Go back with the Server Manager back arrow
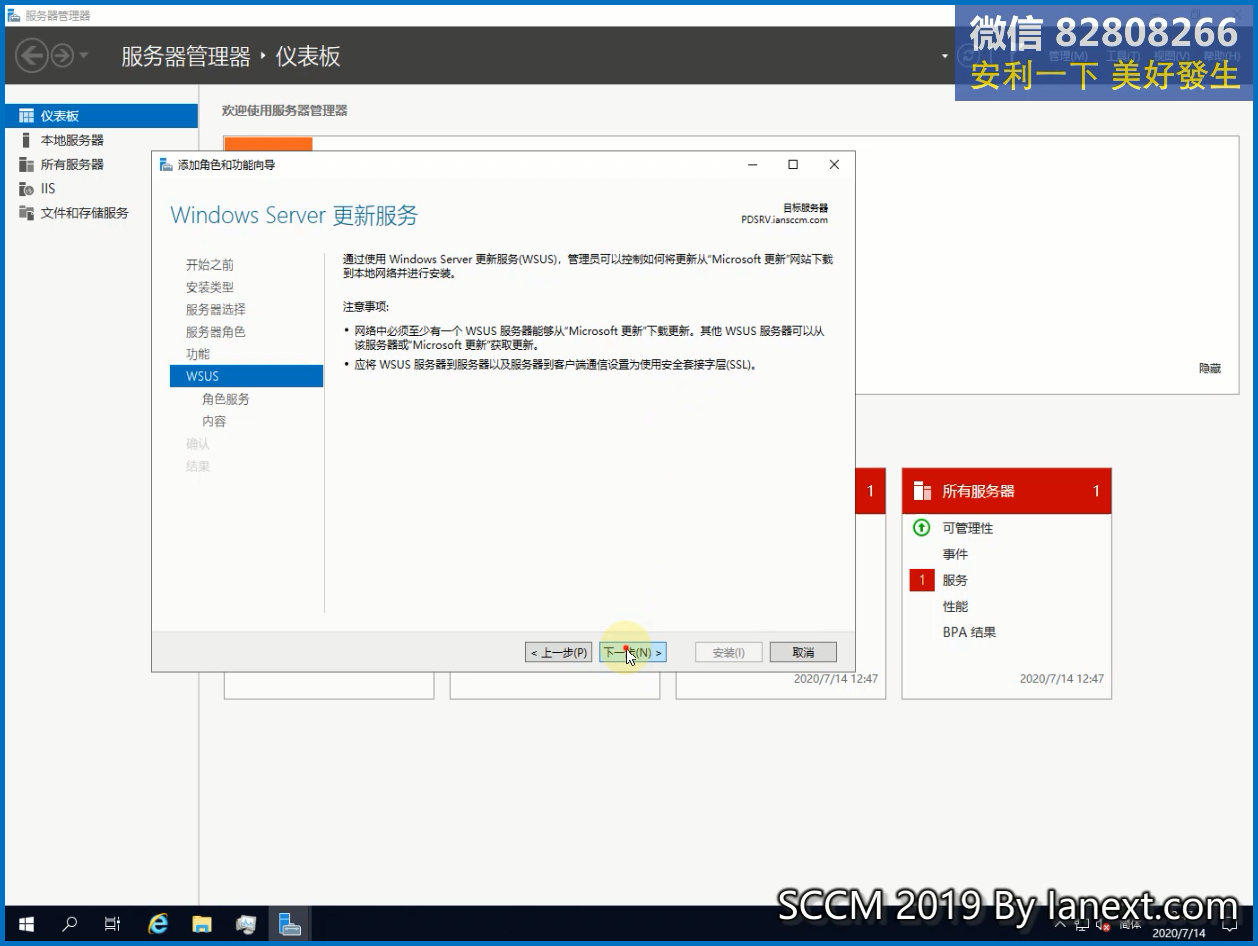 pyautogui.click(x=32, y=56)
